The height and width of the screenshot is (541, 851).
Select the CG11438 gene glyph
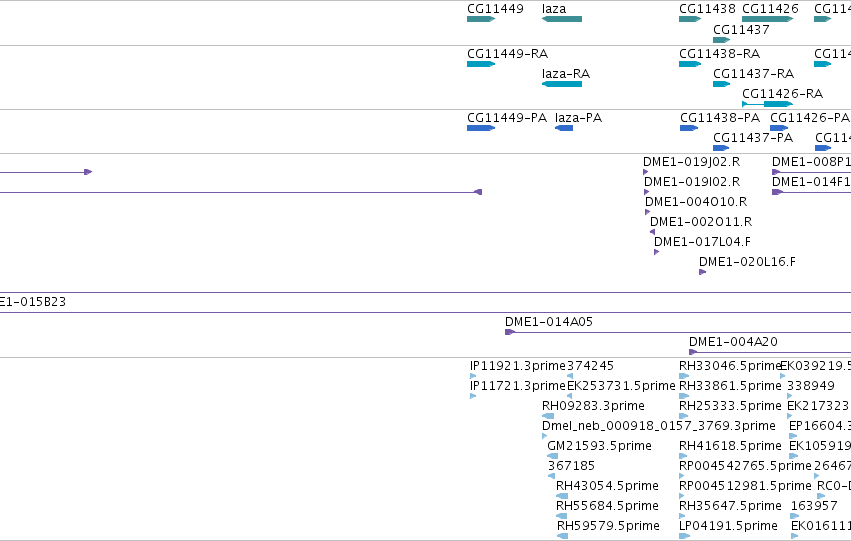coord(690,19)
